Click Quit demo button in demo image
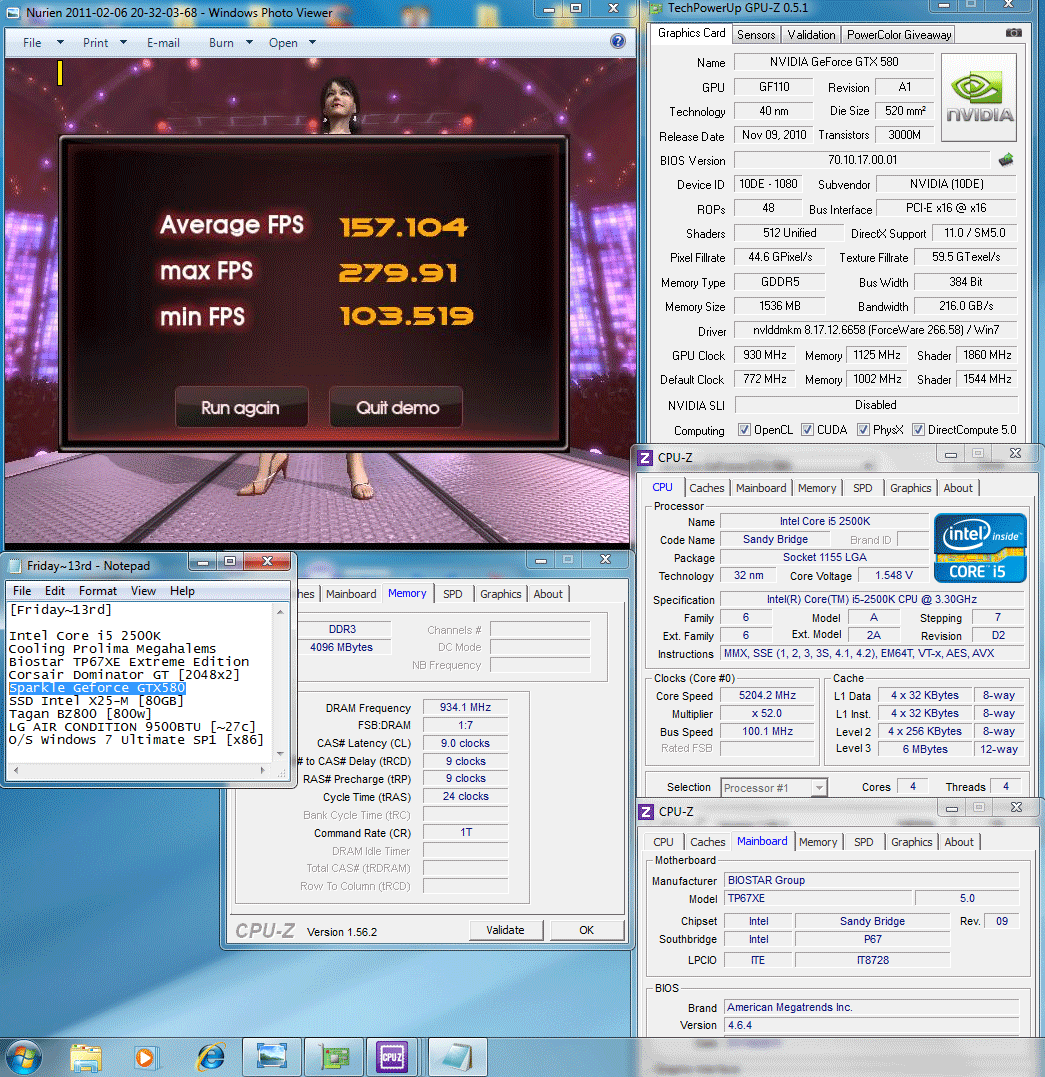This screenshot has width=1045, height=1077. pos(396,407)
